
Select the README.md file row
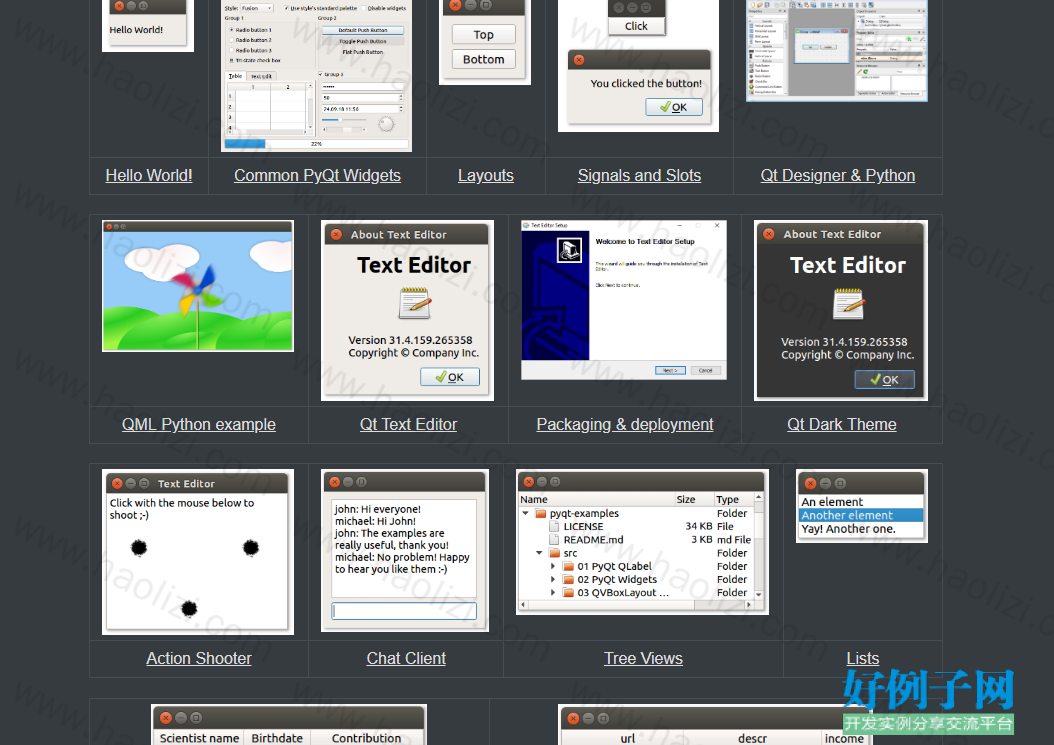click(x=636, y=539)
